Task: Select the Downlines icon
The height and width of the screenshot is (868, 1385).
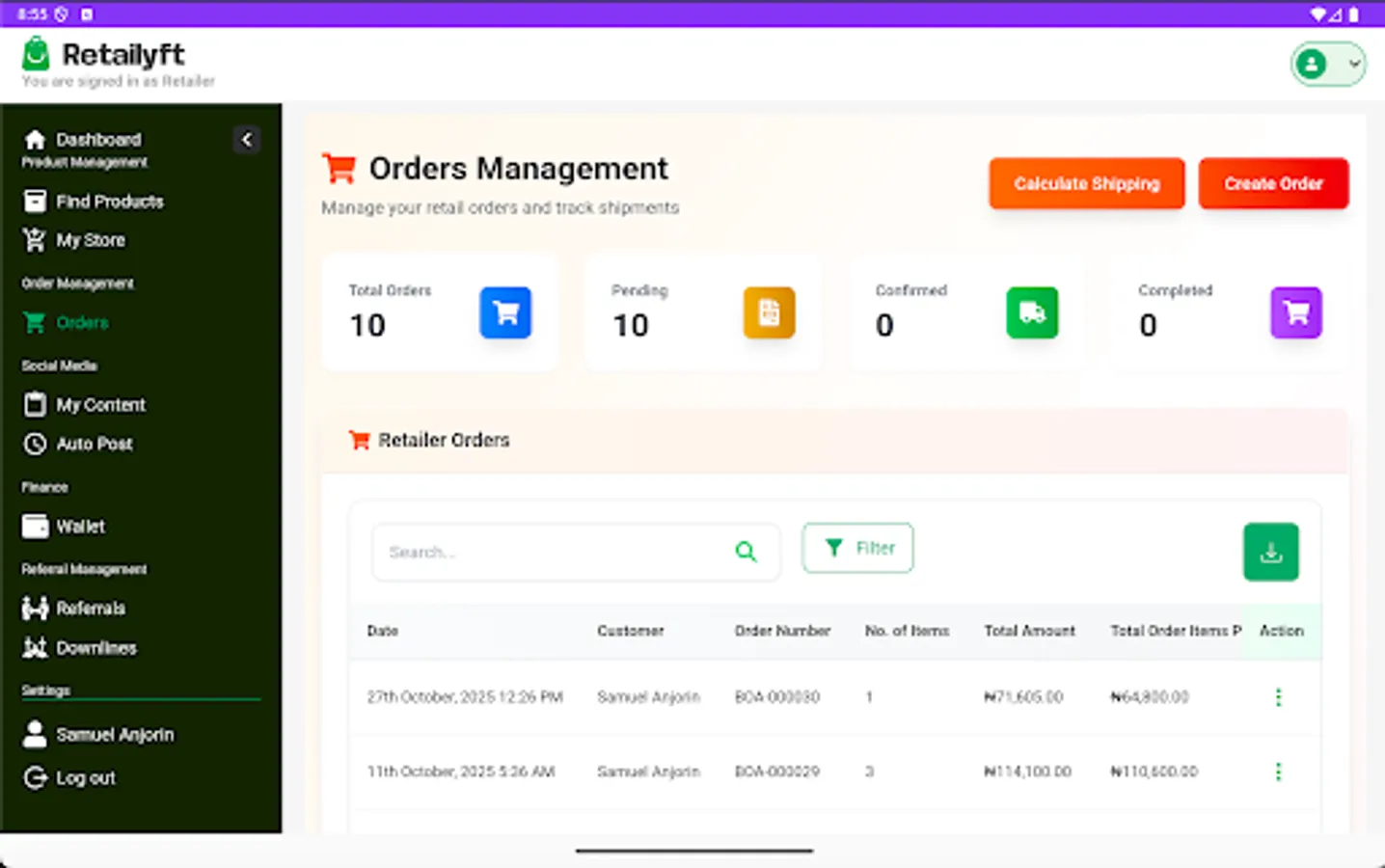Action: [35, 647]
